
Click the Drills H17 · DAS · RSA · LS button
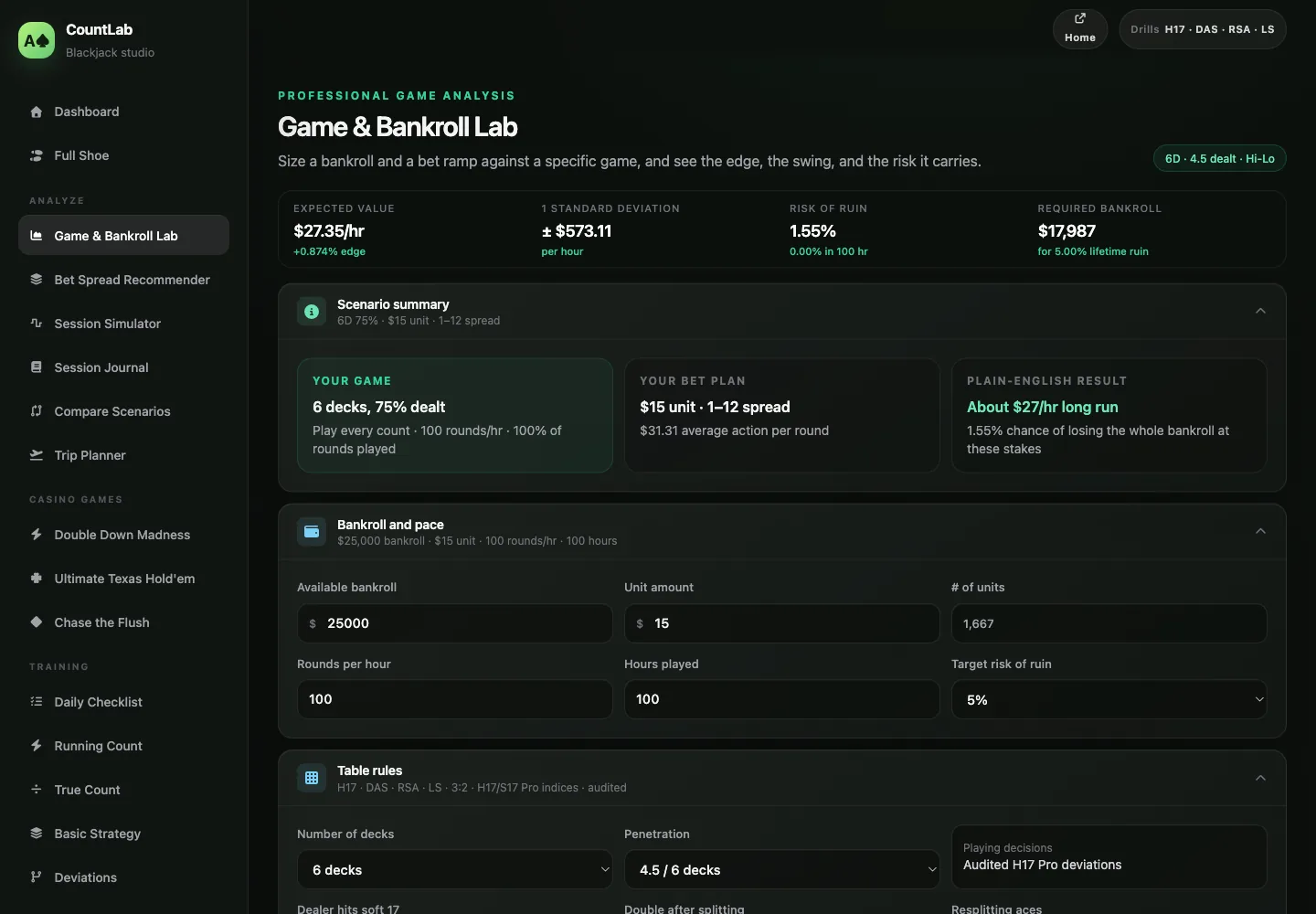tap(1203, 29)
